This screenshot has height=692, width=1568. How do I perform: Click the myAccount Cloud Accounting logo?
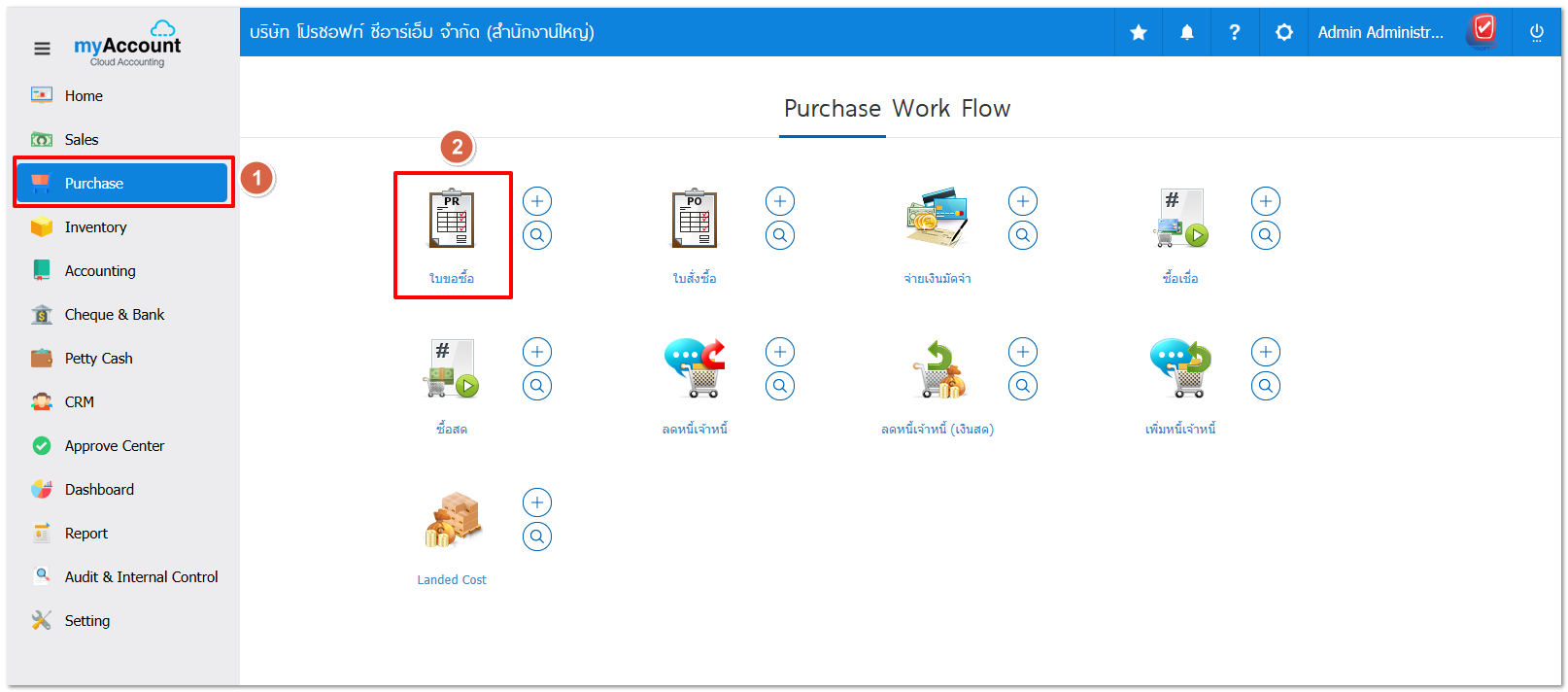point(127,44)
